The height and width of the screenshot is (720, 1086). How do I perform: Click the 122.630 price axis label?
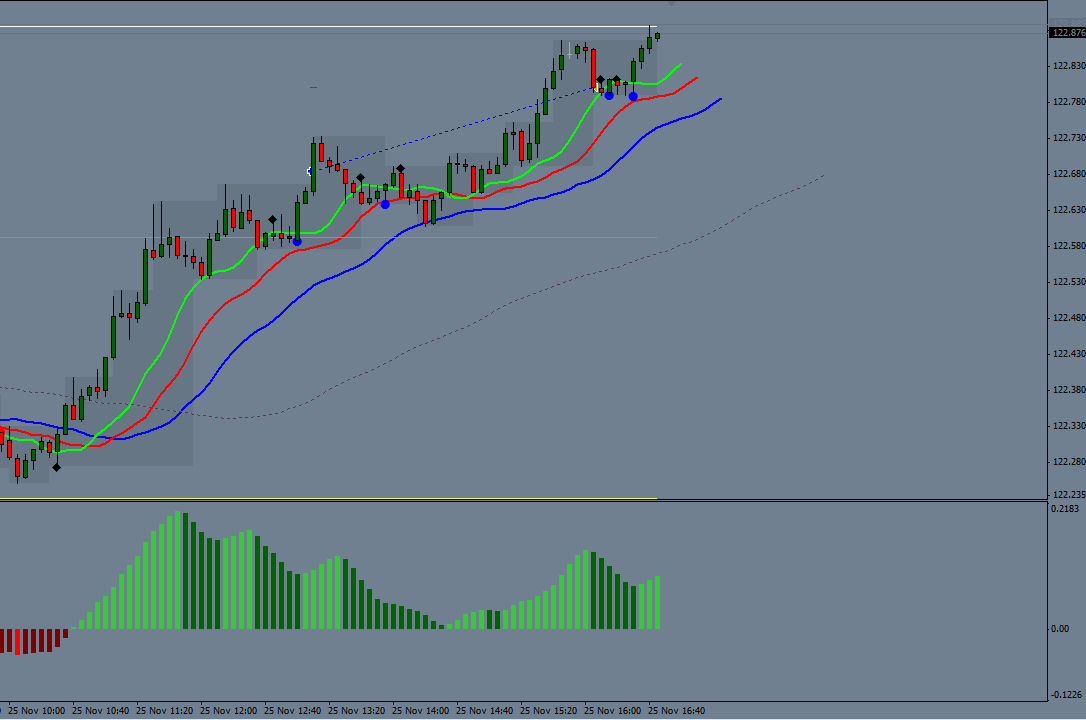point(1069,210)
